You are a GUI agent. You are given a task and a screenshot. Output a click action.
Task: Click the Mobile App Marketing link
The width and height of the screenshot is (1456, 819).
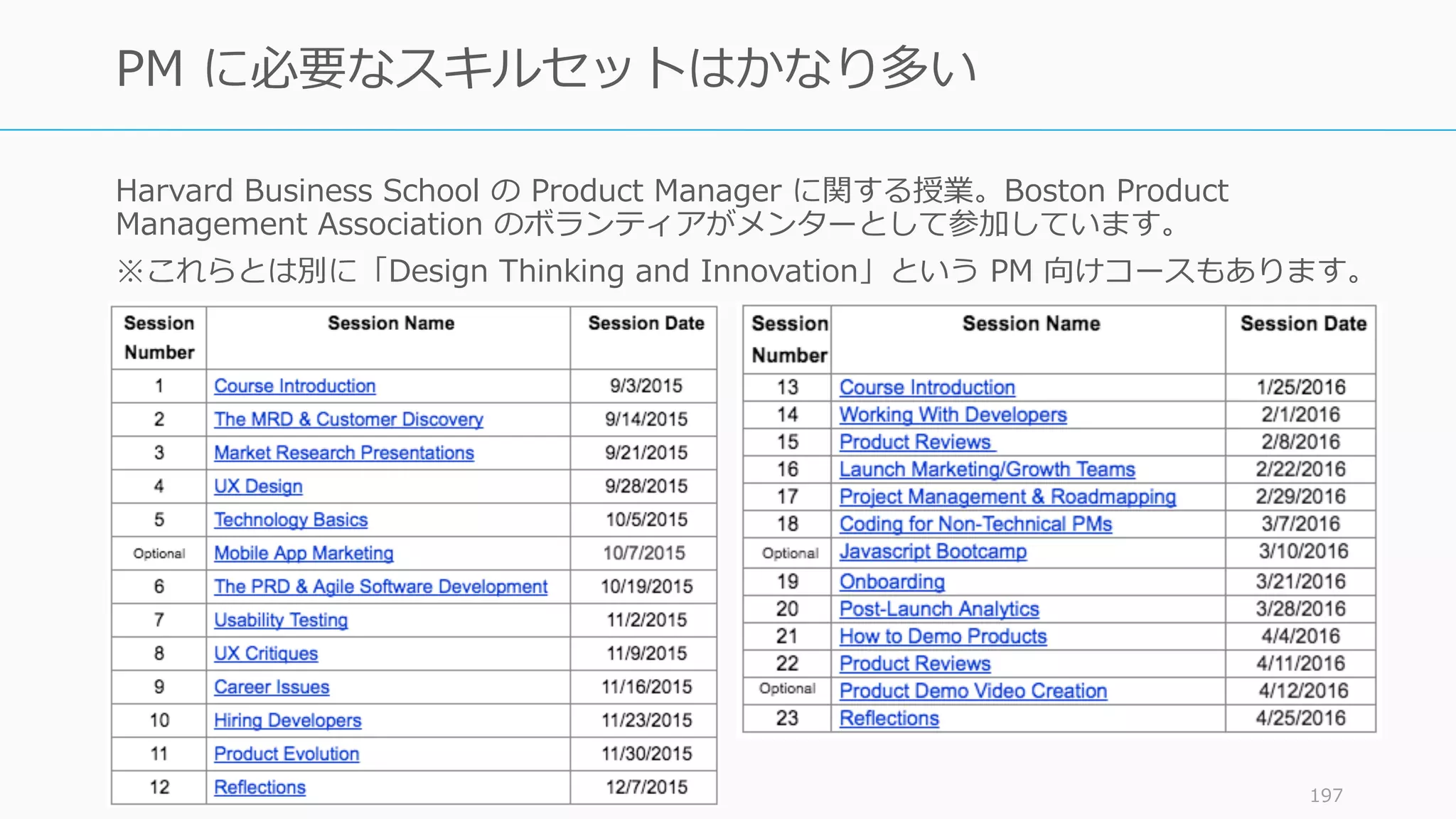point(304,553)
